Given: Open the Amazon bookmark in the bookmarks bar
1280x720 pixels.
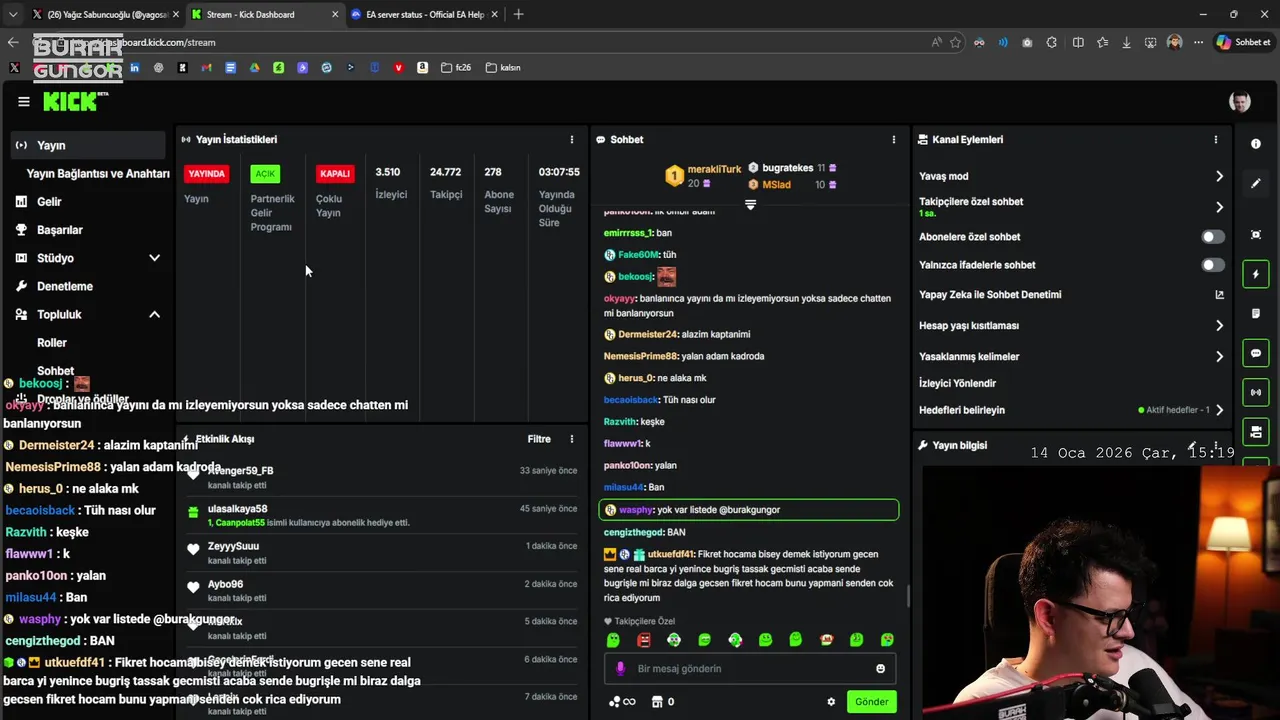Looking at the screenshot, I should click(x=422, y=68).
